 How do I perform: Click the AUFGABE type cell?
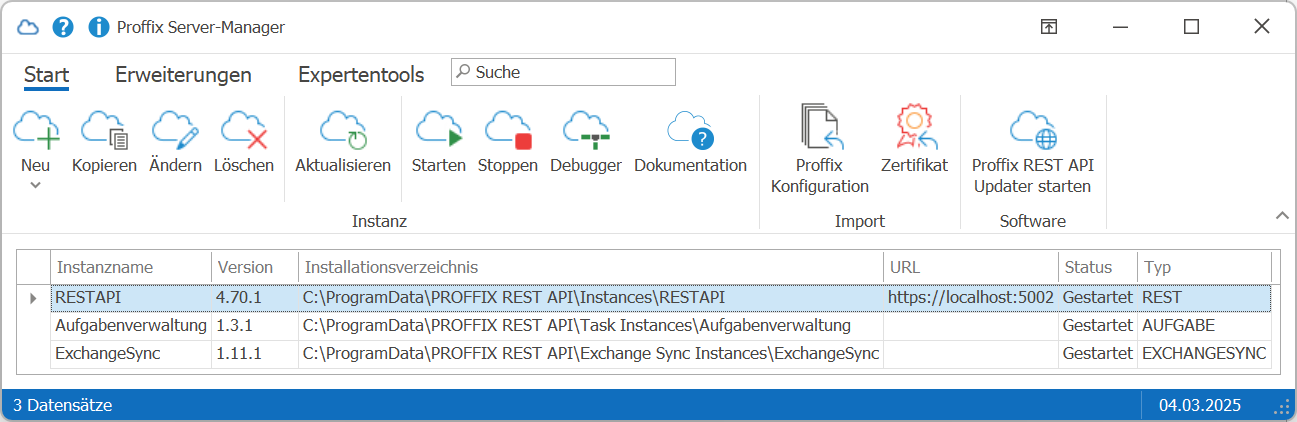(x=1204, y=325)
